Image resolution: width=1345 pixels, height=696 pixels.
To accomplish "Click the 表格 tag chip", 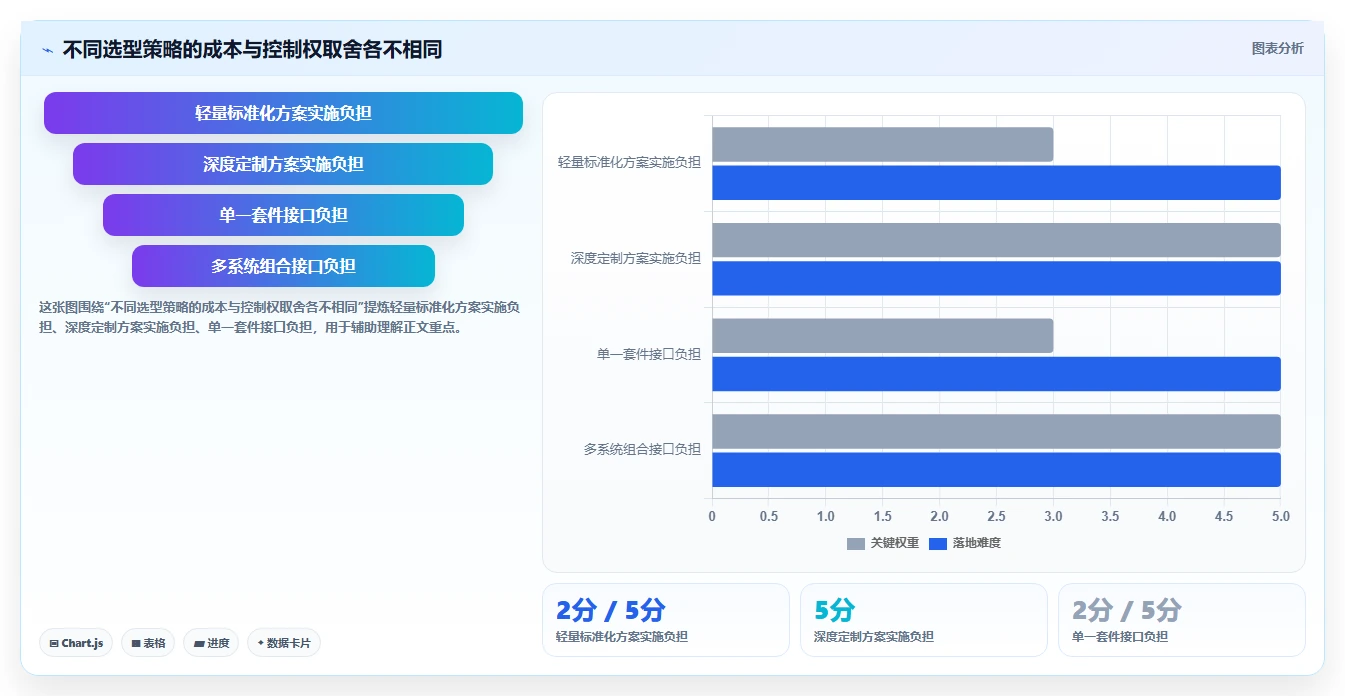I will pos(148,643).
